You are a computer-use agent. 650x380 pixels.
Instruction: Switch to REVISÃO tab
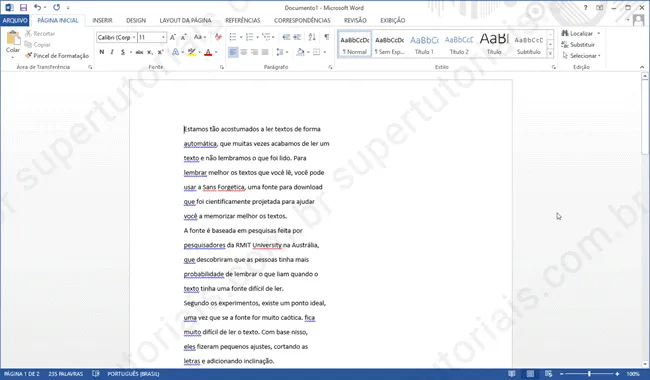355,20
